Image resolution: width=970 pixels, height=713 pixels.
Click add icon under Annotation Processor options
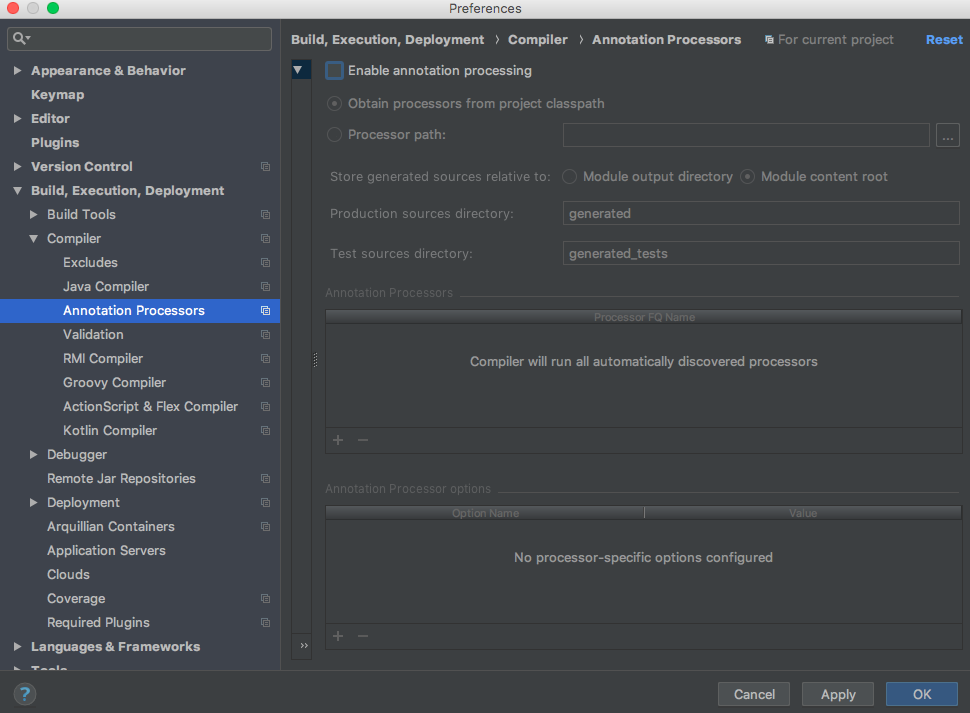click(338, 636)
